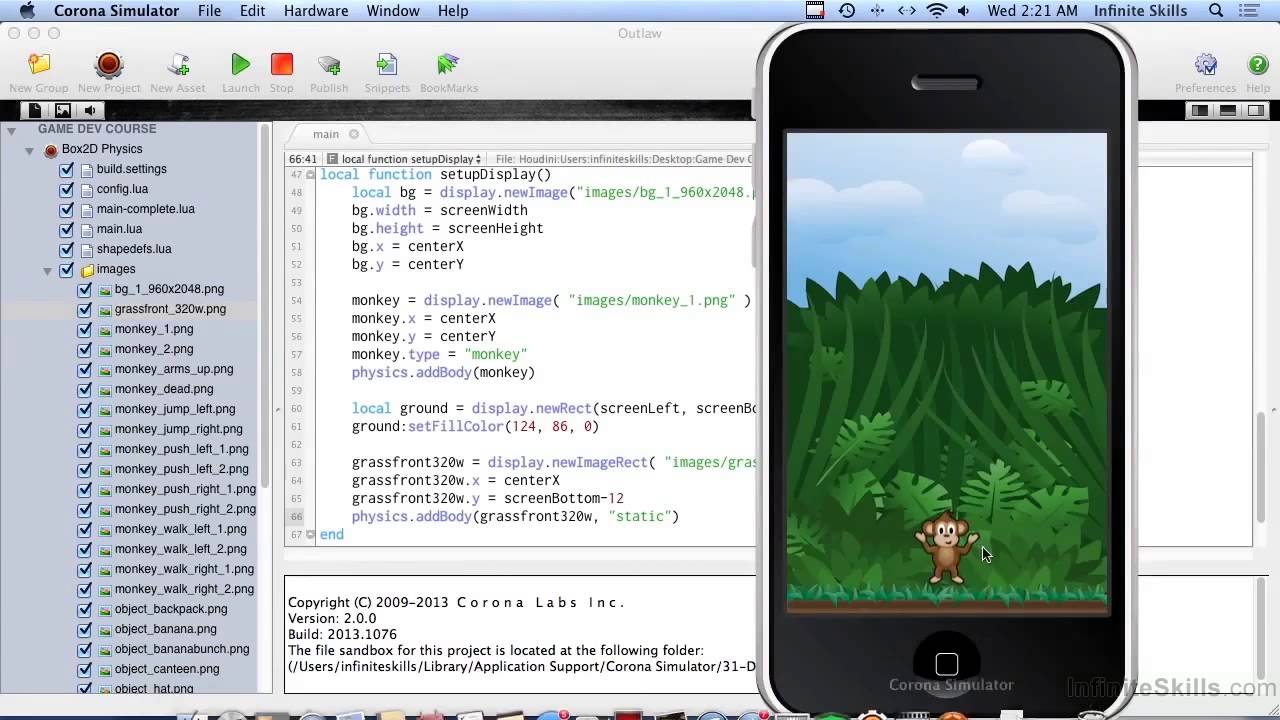
Task: Toggle the object_banana.png checkbox
Action: (85, 630)
